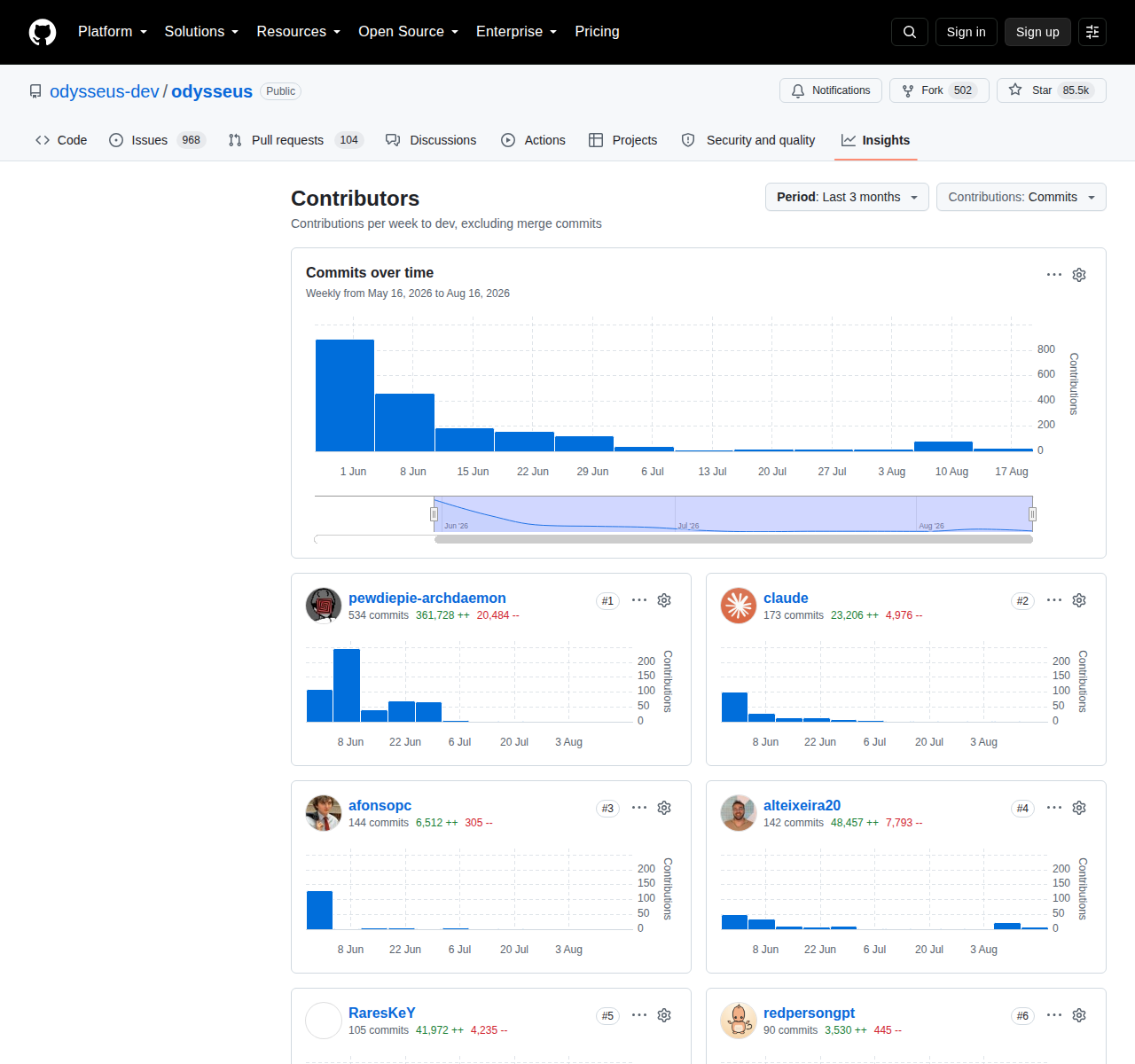Click the GitHub logo icon
This screenshot has width=1135, height=1064.
pos(43,32)
